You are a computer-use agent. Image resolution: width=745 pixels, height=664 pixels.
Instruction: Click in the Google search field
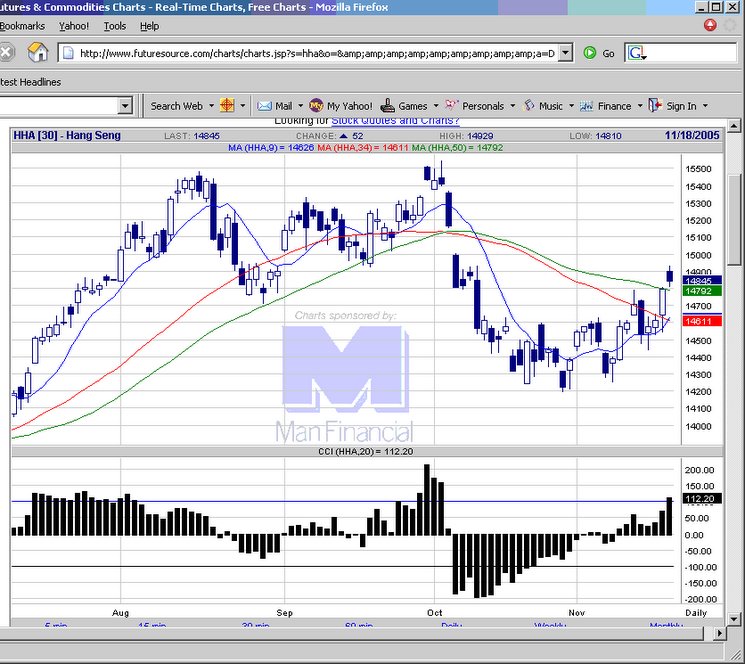tap(692, 53)
